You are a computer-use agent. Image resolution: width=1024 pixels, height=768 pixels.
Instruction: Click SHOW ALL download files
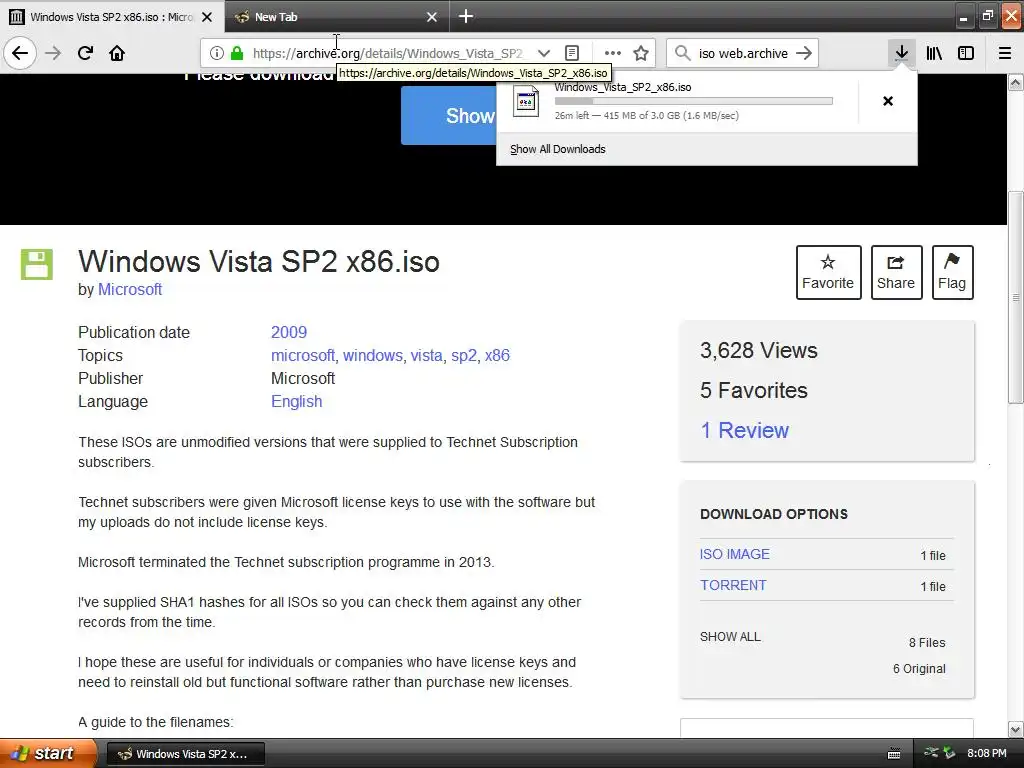tap(730, 637)
